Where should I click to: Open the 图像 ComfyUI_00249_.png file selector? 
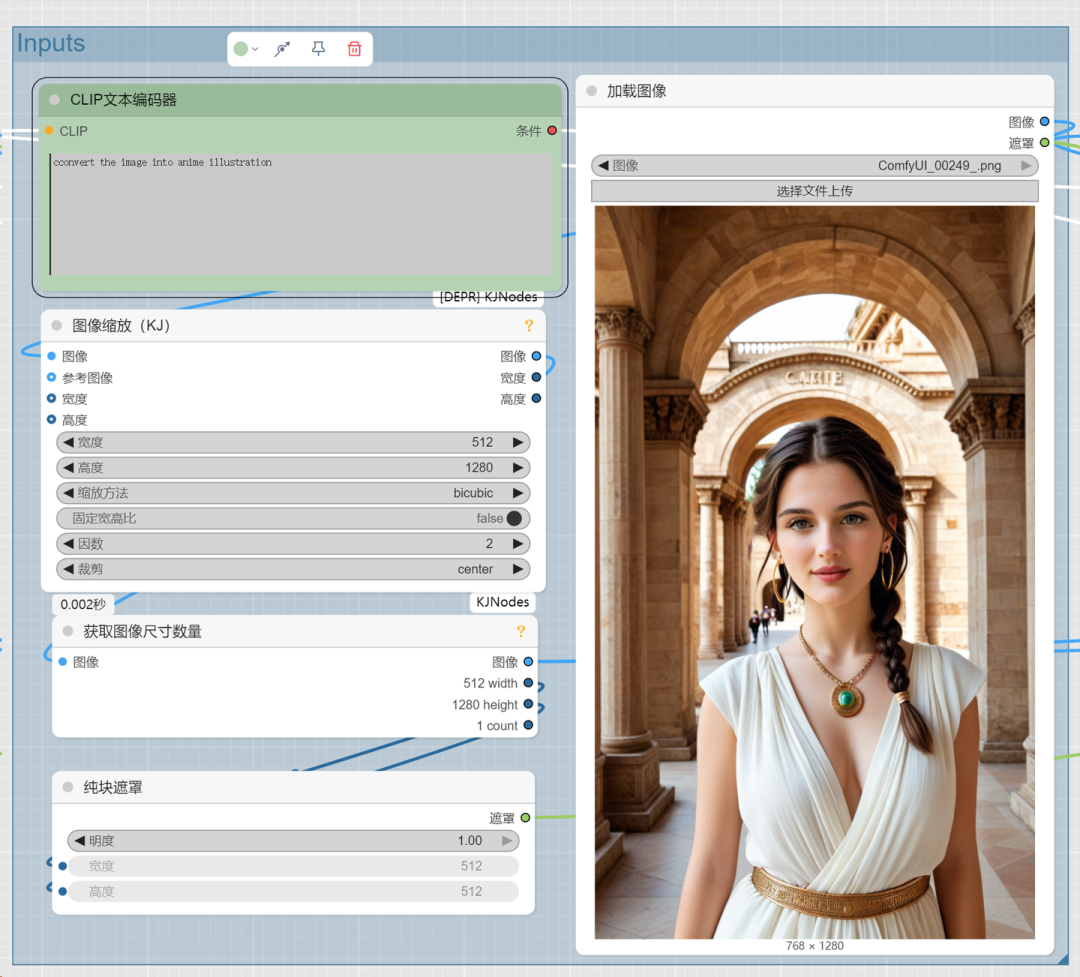[x=814, y=165]
